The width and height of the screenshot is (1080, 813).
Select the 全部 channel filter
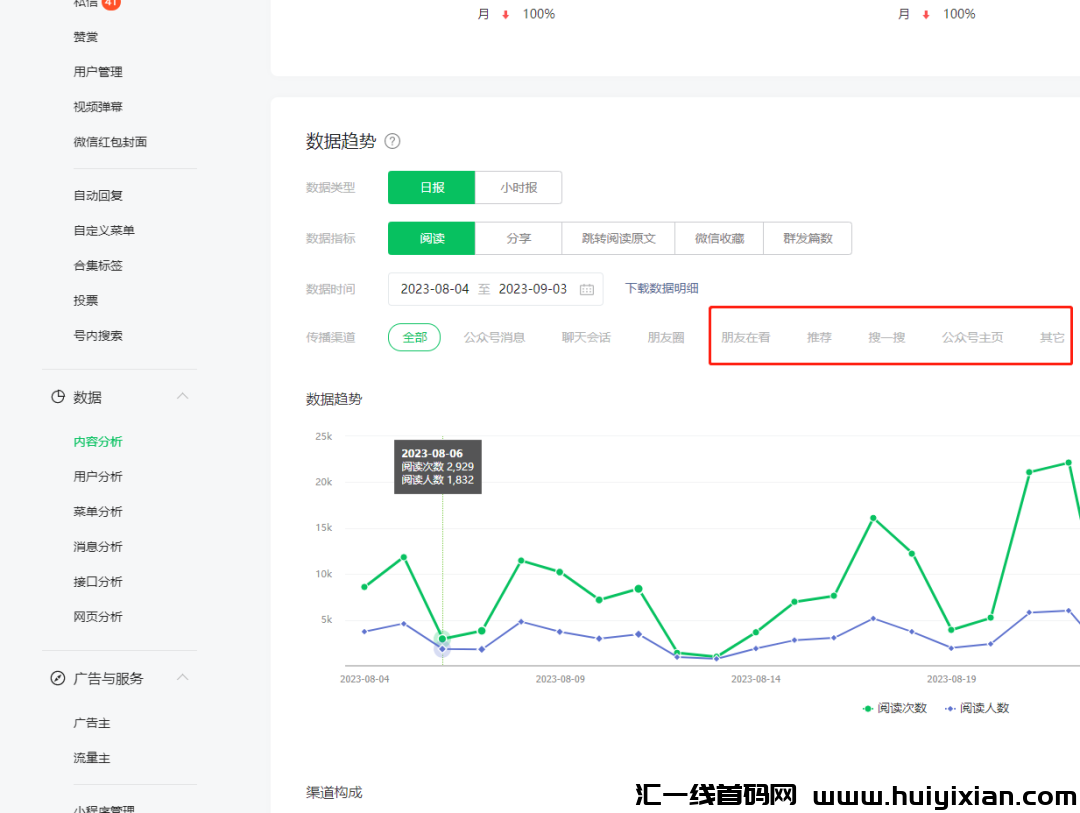click(x=415, y=338)
